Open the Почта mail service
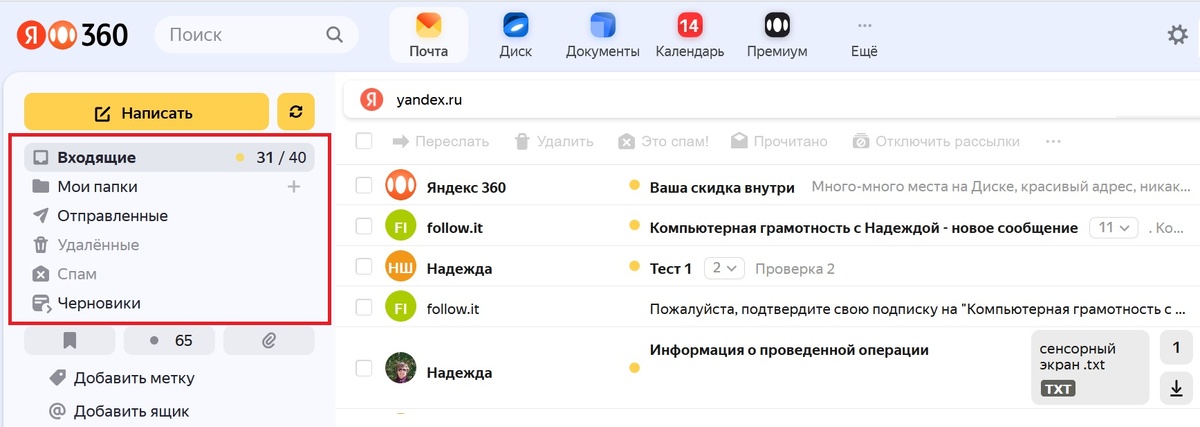The image size is (1200, 427). (428, 35)
